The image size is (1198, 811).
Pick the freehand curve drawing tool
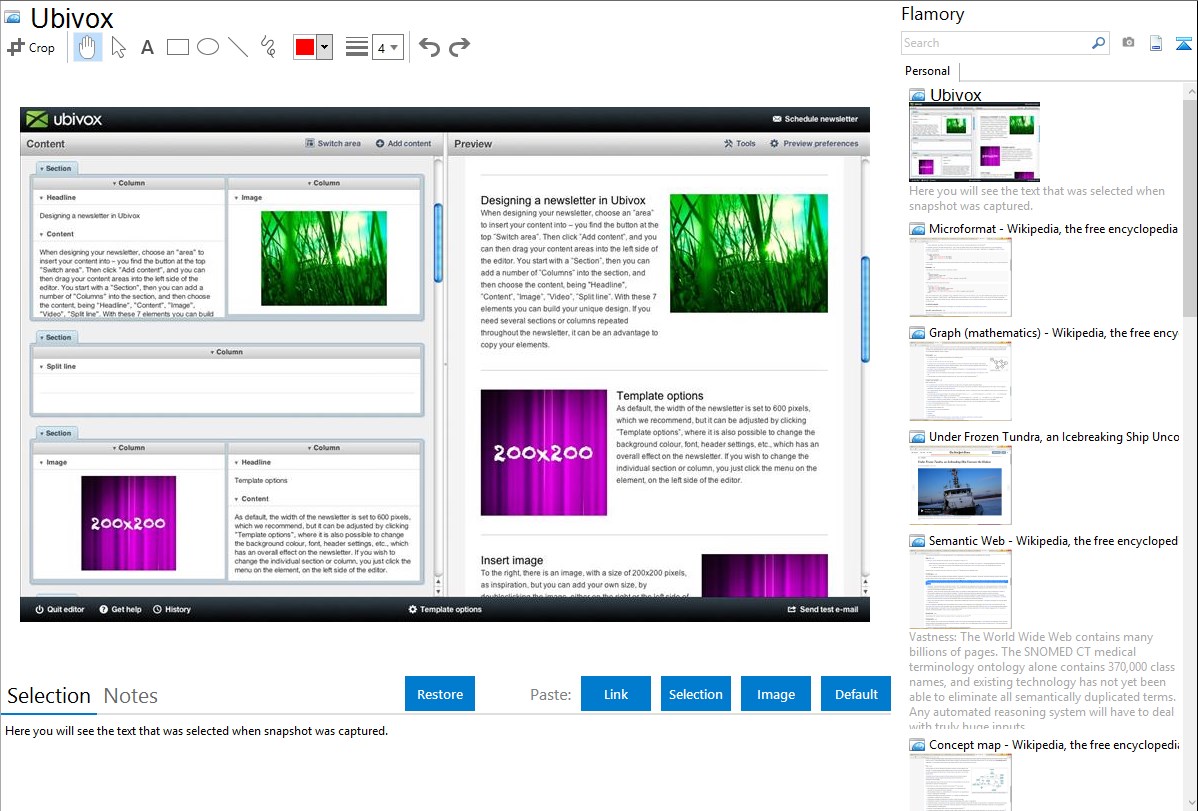[268, 47]
